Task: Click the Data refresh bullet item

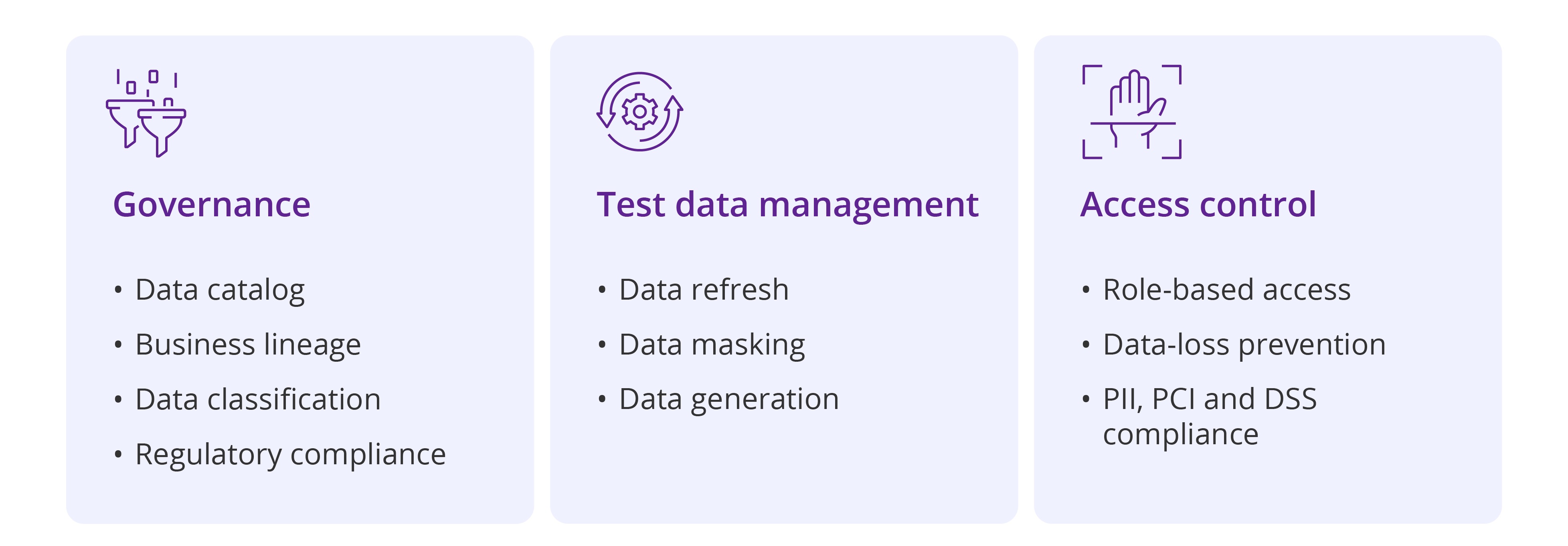Action: (704, 290)
